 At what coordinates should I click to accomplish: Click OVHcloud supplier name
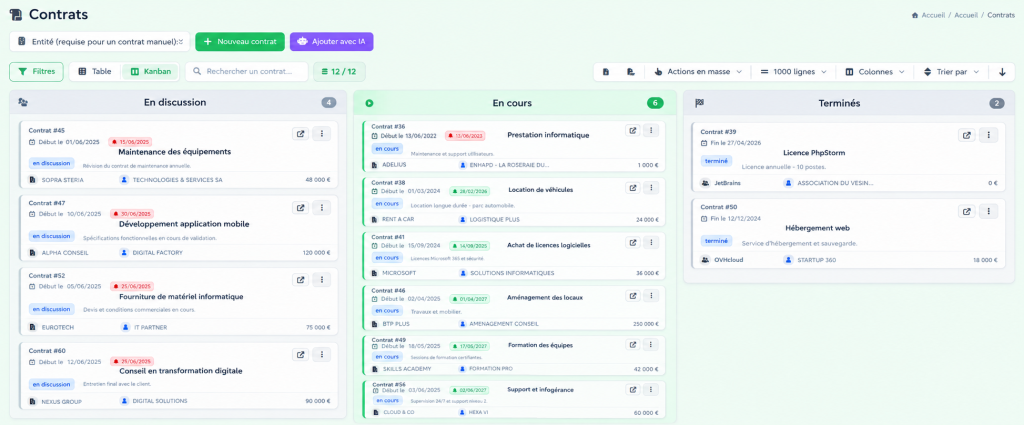(729, 260)
